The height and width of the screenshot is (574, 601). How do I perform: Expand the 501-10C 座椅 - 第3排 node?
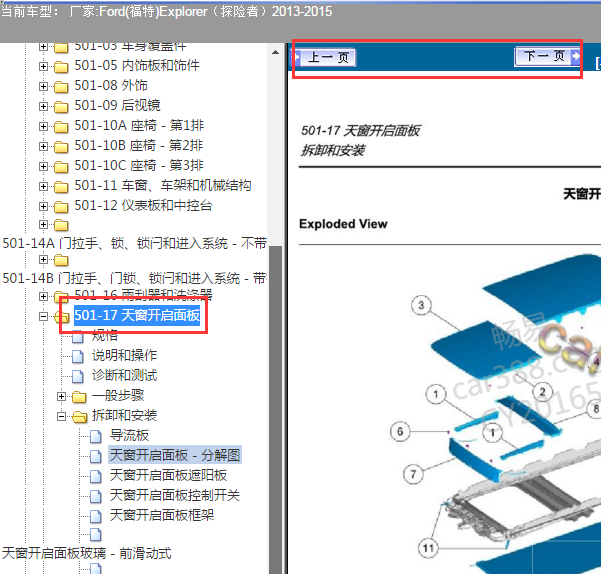pos(43,166)
